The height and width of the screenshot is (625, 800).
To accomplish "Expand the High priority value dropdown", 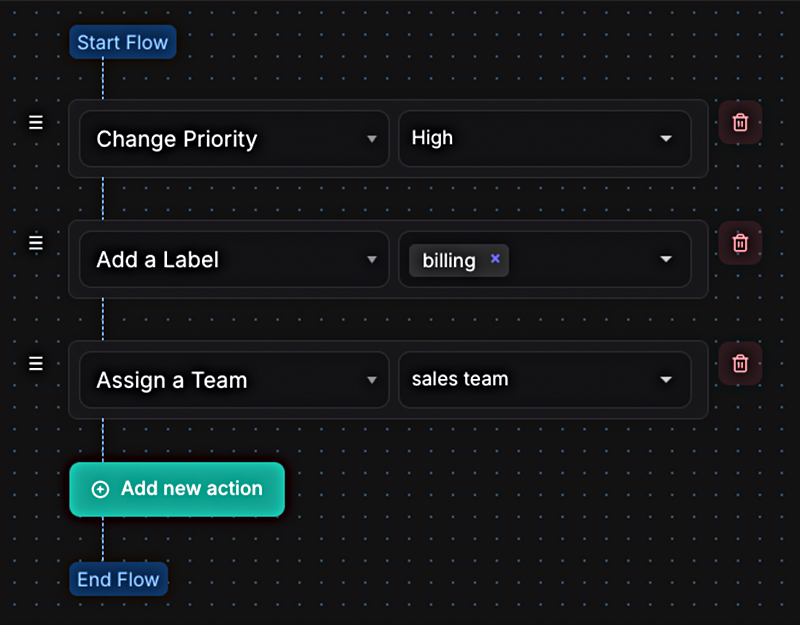I will click(x=666, y=139).
